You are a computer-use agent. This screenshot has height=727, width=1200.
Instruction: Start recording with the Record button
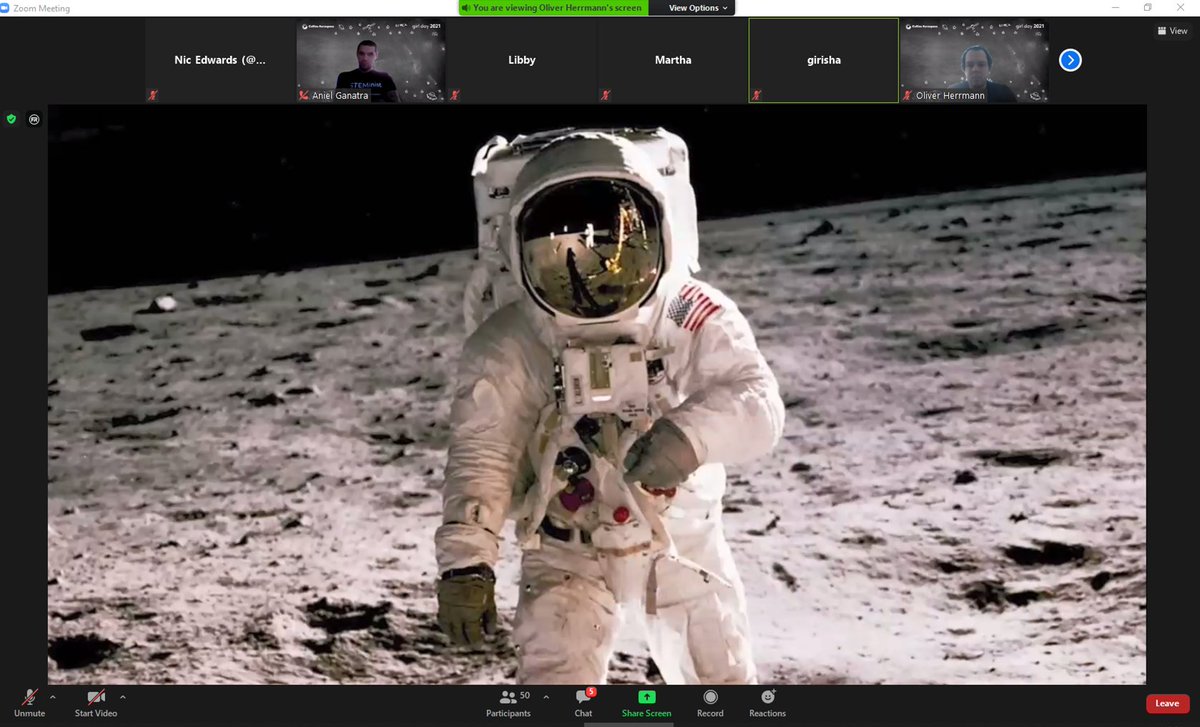coord(710,703)
